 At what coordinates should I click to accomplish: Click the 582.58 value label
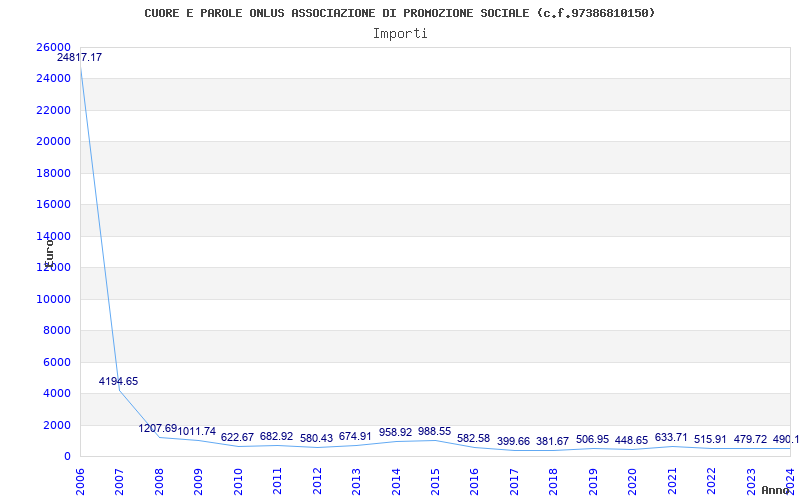point(473,438)
